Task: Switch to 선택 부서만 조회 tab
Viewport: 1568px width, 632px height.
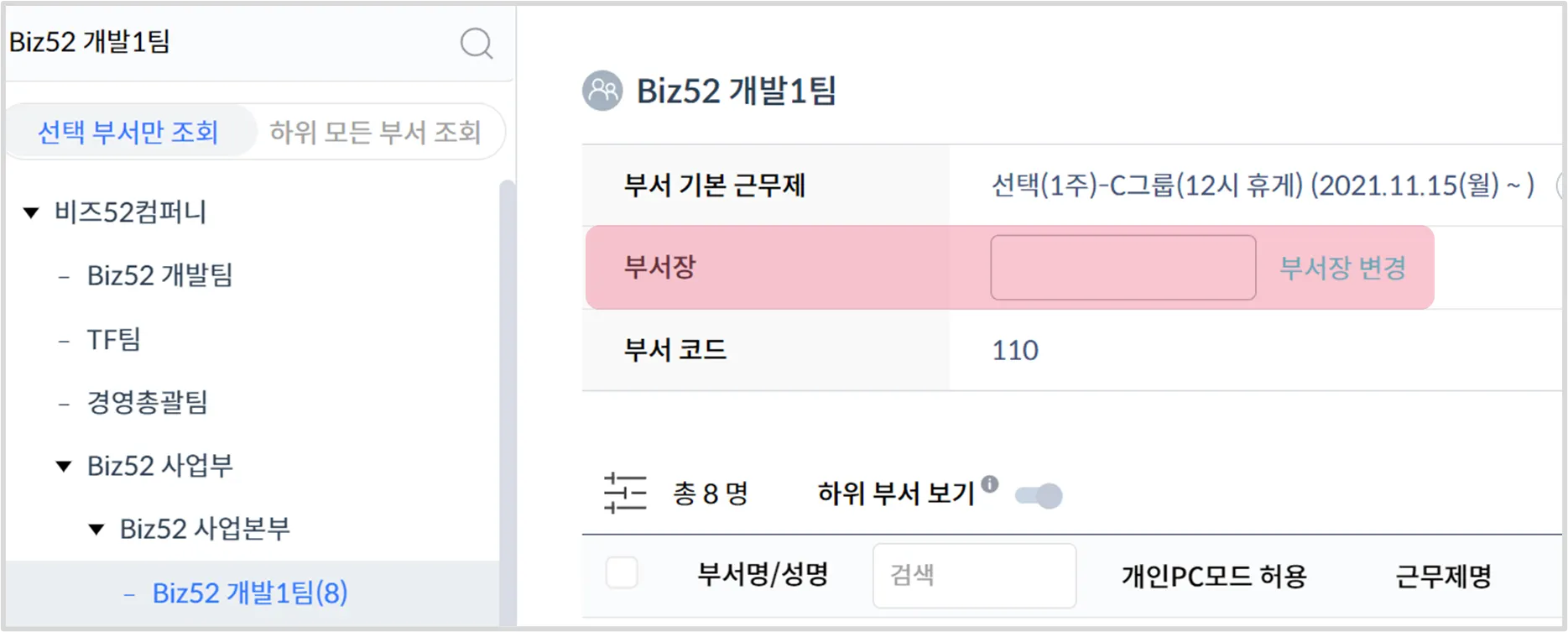Action: point(128,132)
